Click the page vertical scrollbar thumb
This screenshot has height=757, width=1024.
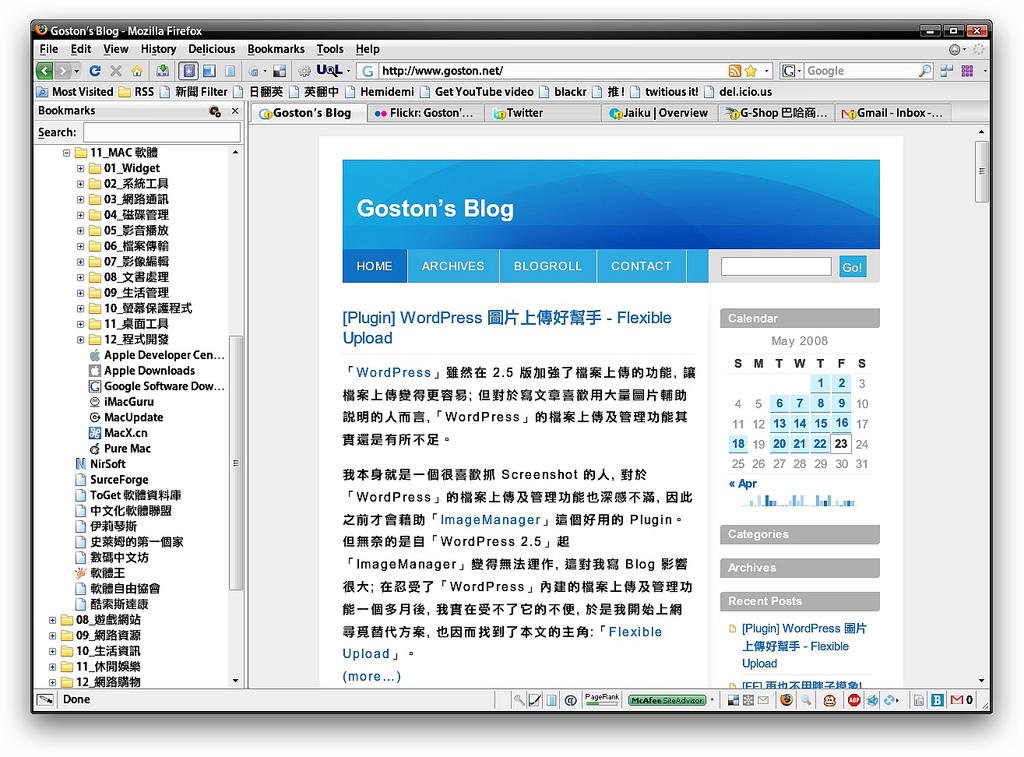pyautogui.click(x=981, y=172)
